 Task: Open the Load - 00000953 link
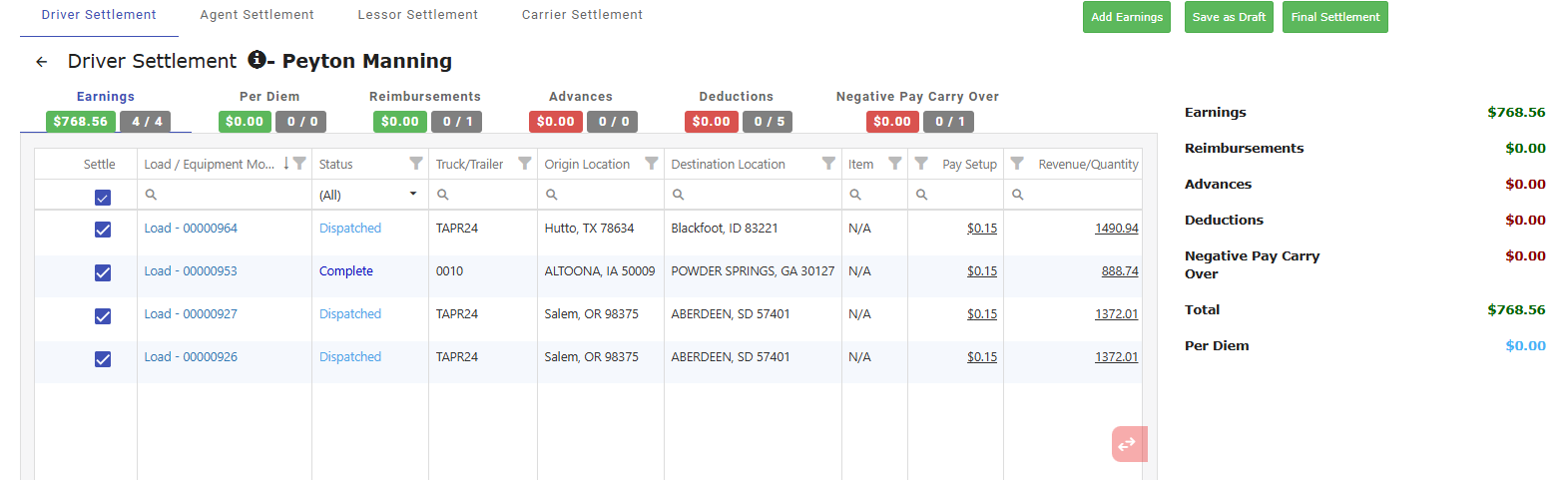pyautogui.click(x=191, y=271)
